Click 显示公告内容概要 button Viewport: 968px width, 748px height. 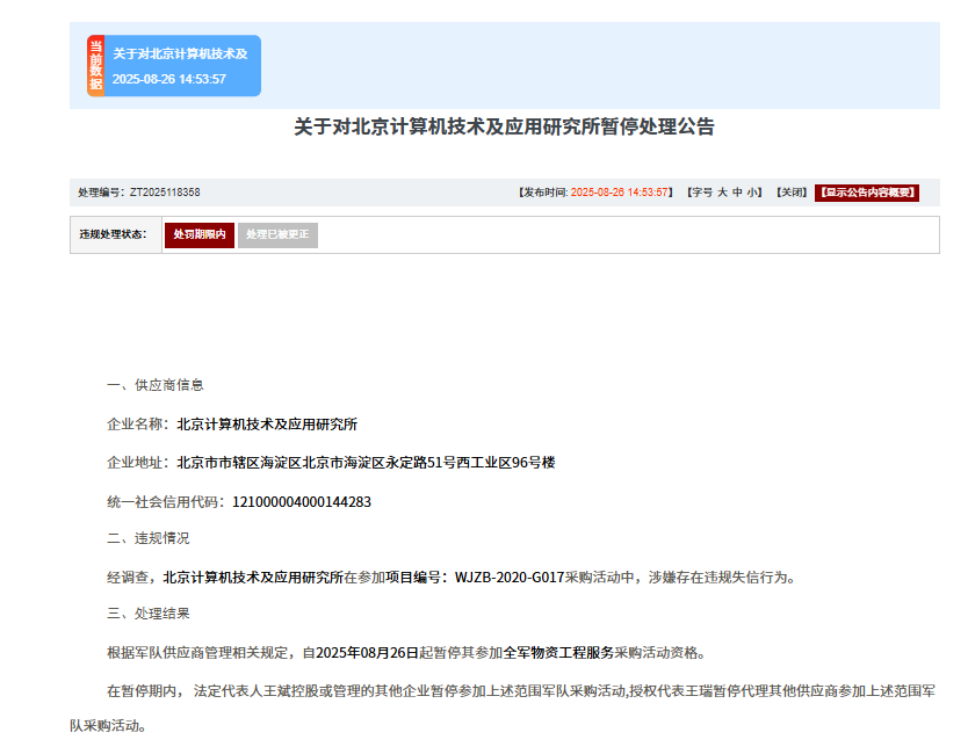pyautogui.click(x=867, y=193)
